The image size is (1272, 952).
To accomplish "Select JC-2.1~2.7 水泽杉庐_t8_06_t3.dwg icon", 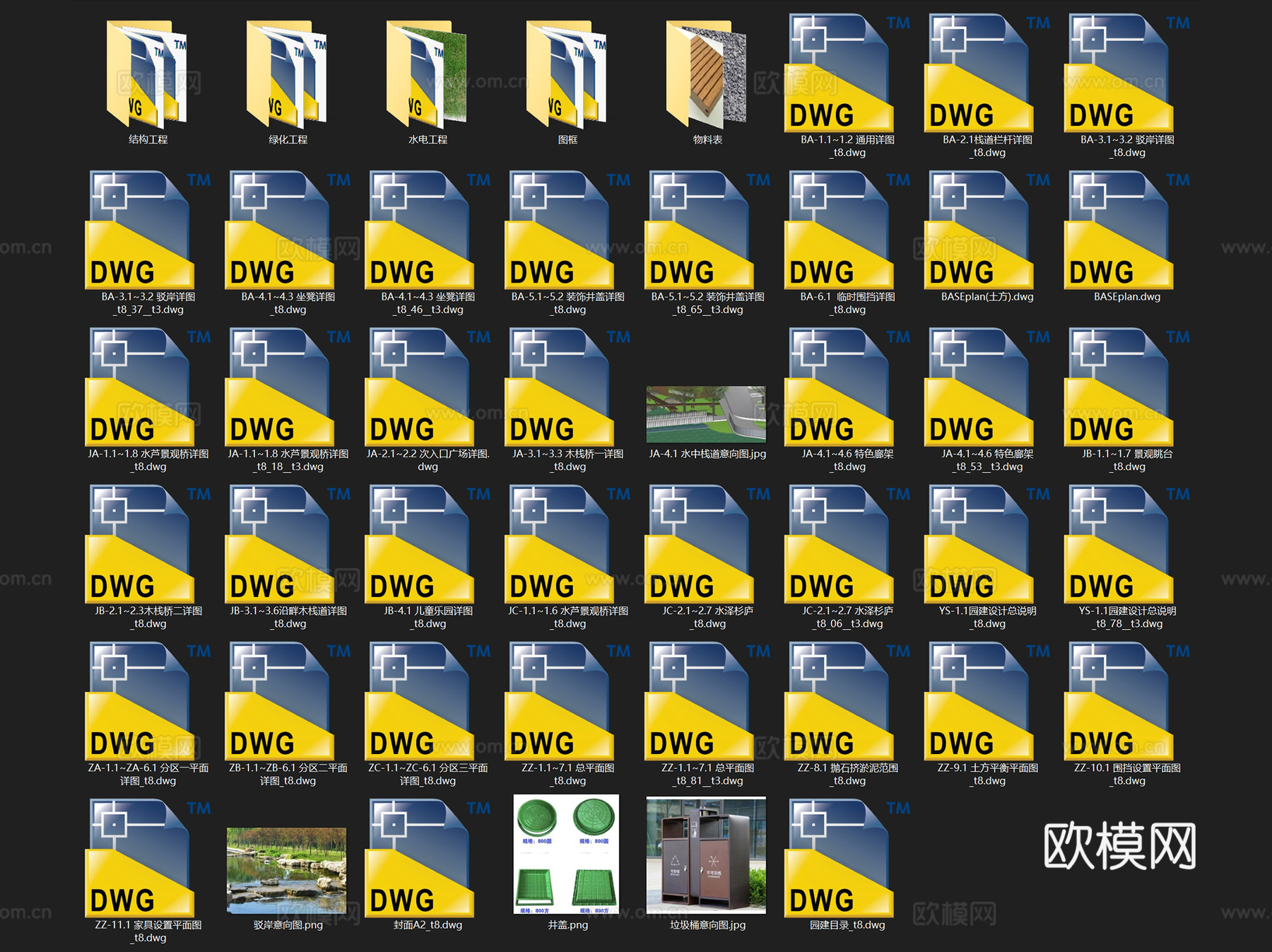I will 847,543.
